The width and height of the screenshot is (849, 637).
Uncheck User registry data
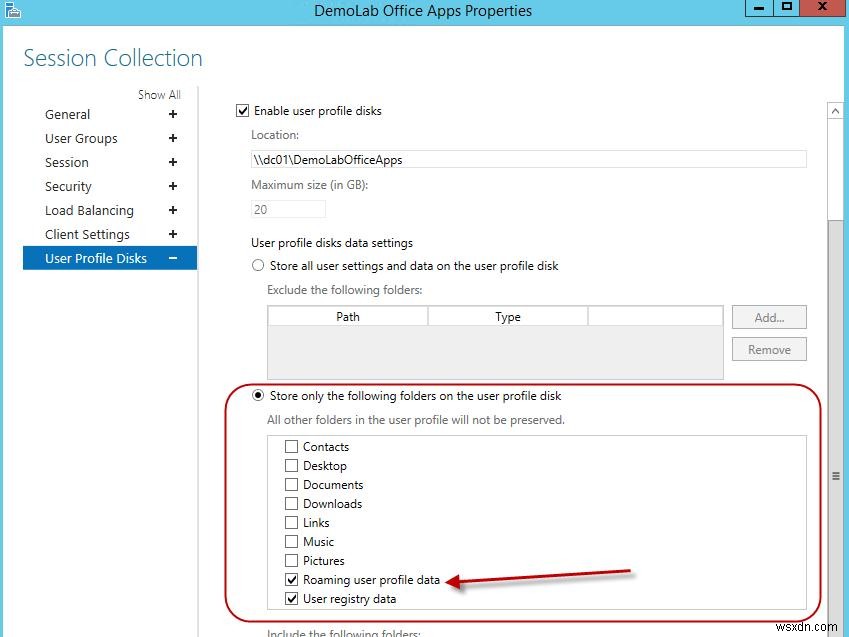(290, 598)
